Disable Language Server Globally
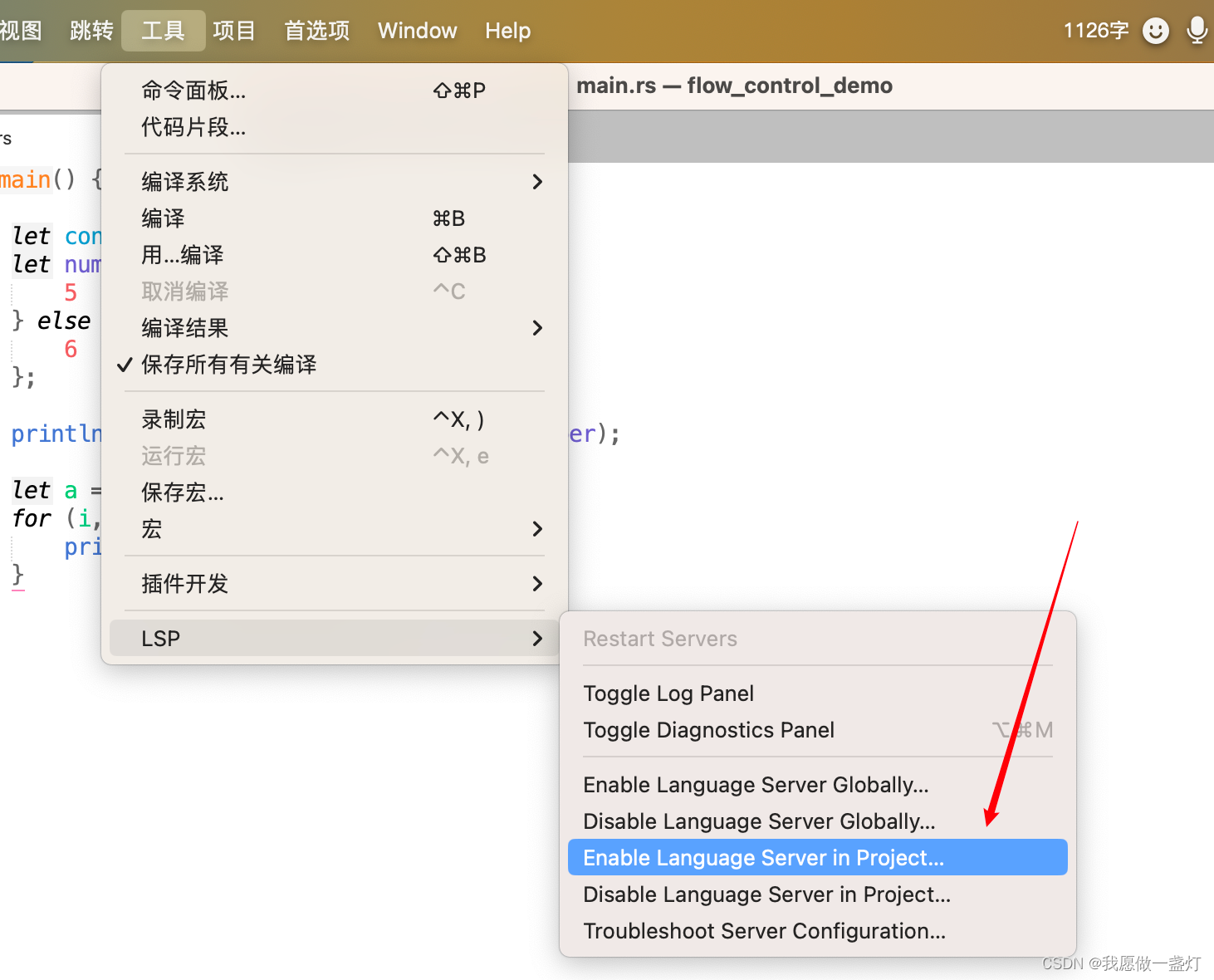 [x=758, y=821]
